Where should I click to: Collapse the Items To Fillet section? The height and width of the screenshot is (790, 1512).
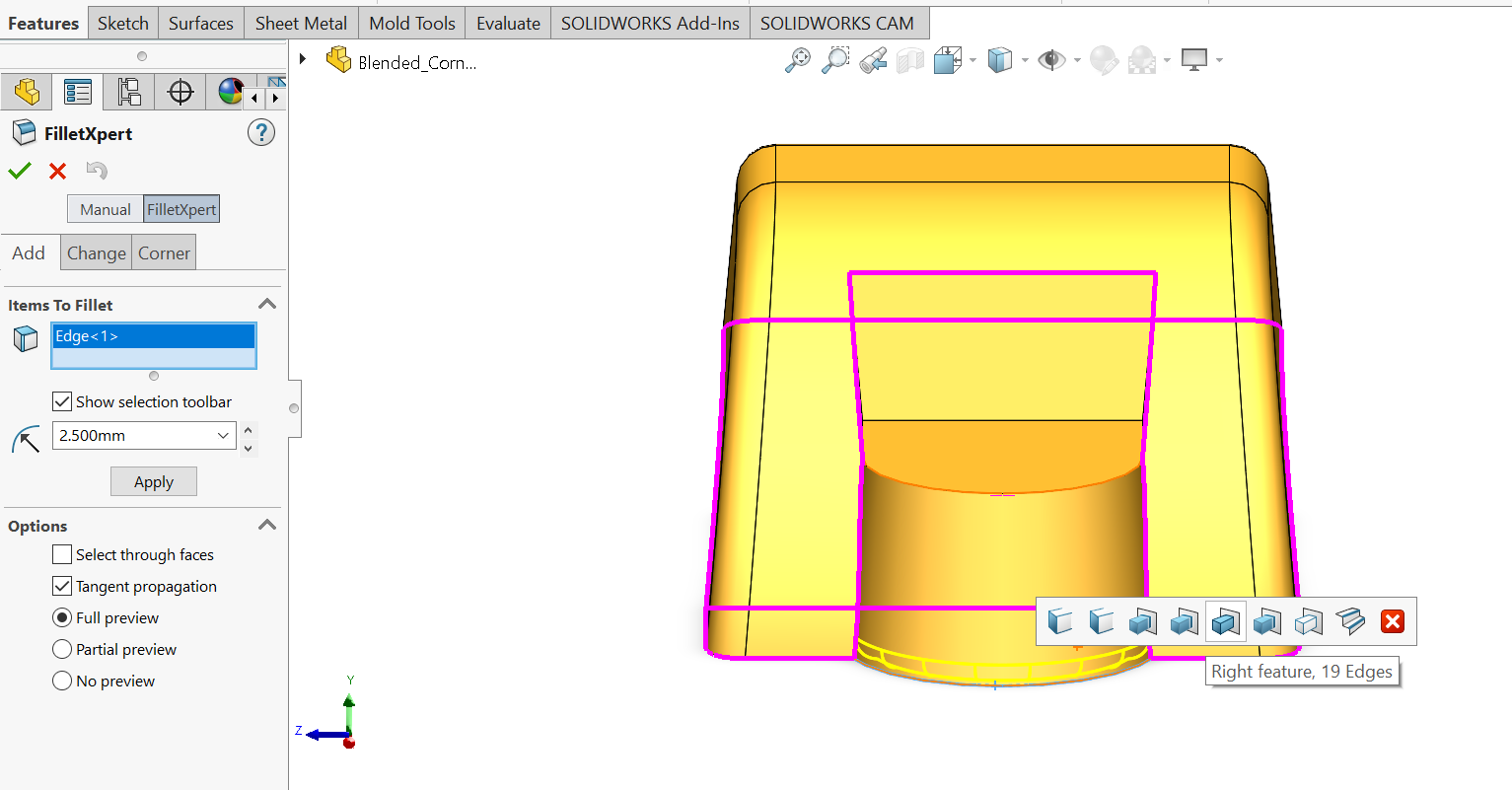coord(266,305)
